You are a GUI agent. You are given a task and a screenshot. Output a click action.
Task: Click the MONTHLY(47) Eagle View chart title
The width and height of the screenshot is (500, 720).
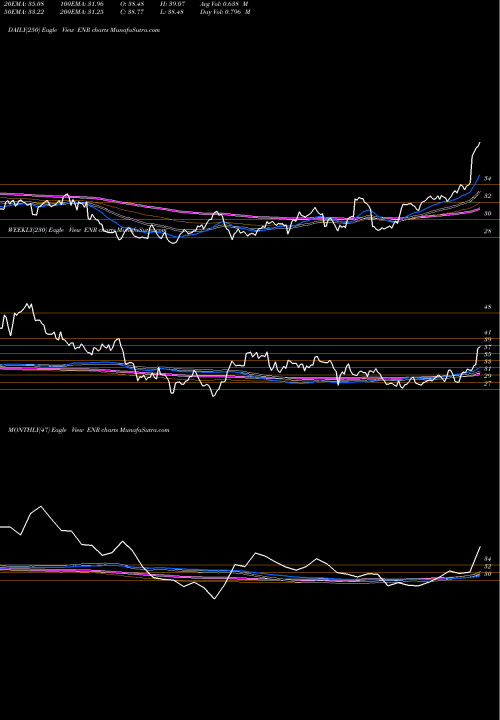[x=89, y=430]
